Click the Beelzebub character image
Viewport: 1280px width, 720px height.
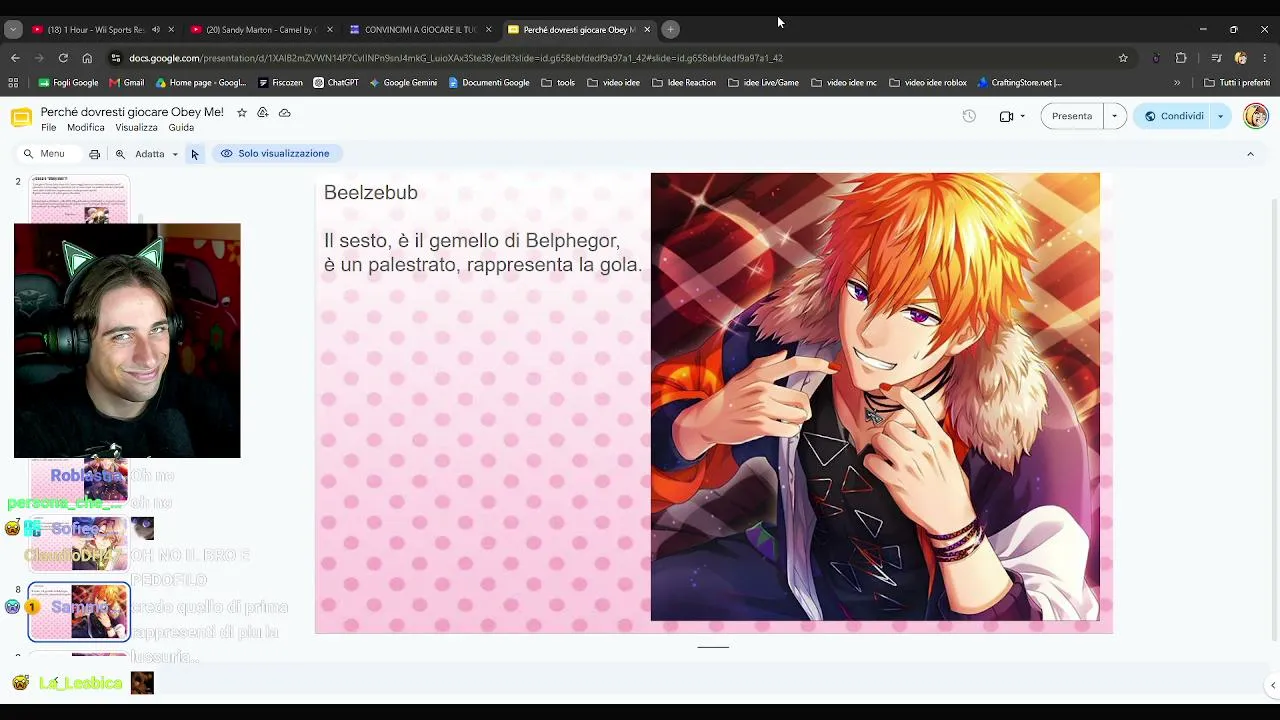pyautogui.click(x=875, y=397)
